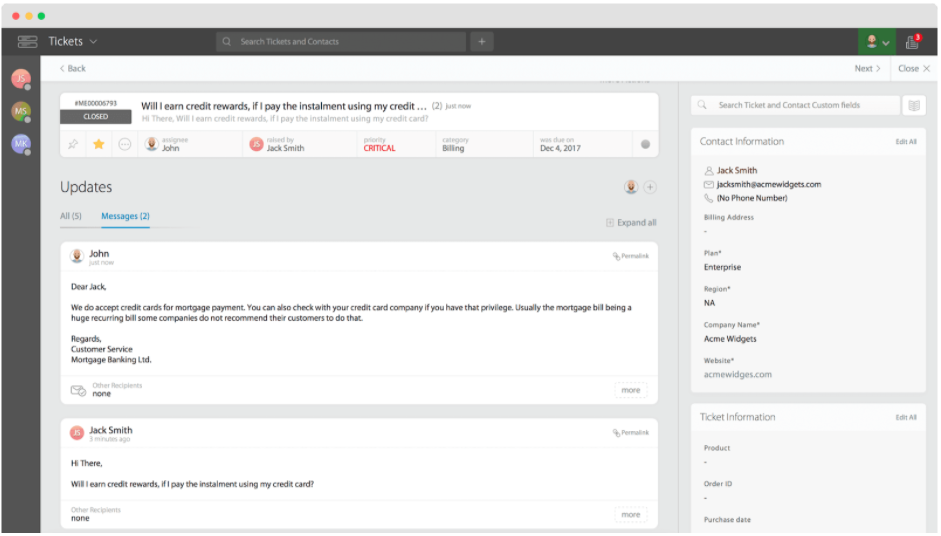Focus the Search Tickets and Contacts field
941x536 pixels.
click(341, 41)
